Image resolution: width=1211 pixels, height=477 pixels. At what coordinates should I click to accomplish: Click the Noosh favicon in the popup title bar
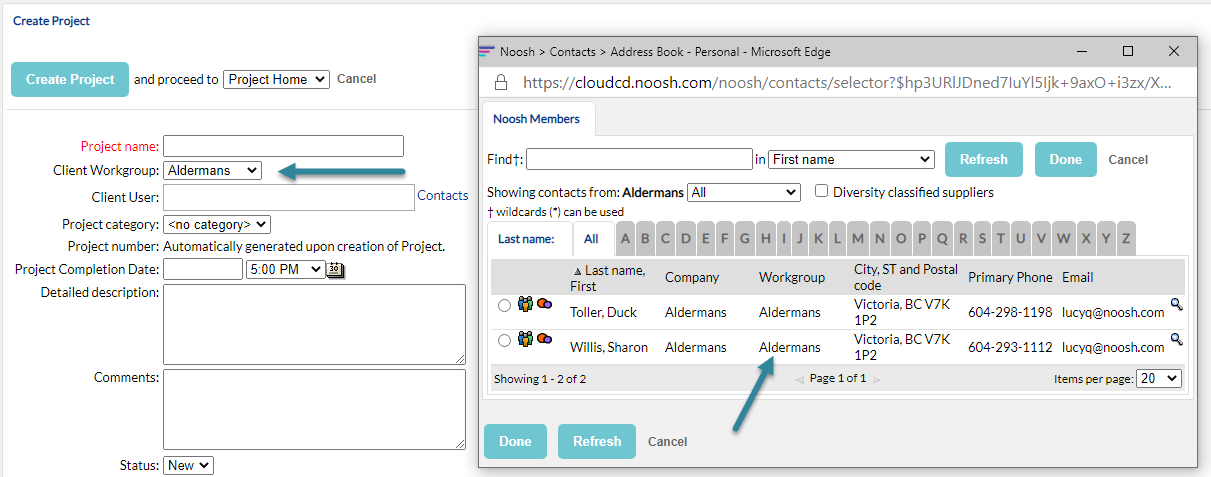point(487,51)
